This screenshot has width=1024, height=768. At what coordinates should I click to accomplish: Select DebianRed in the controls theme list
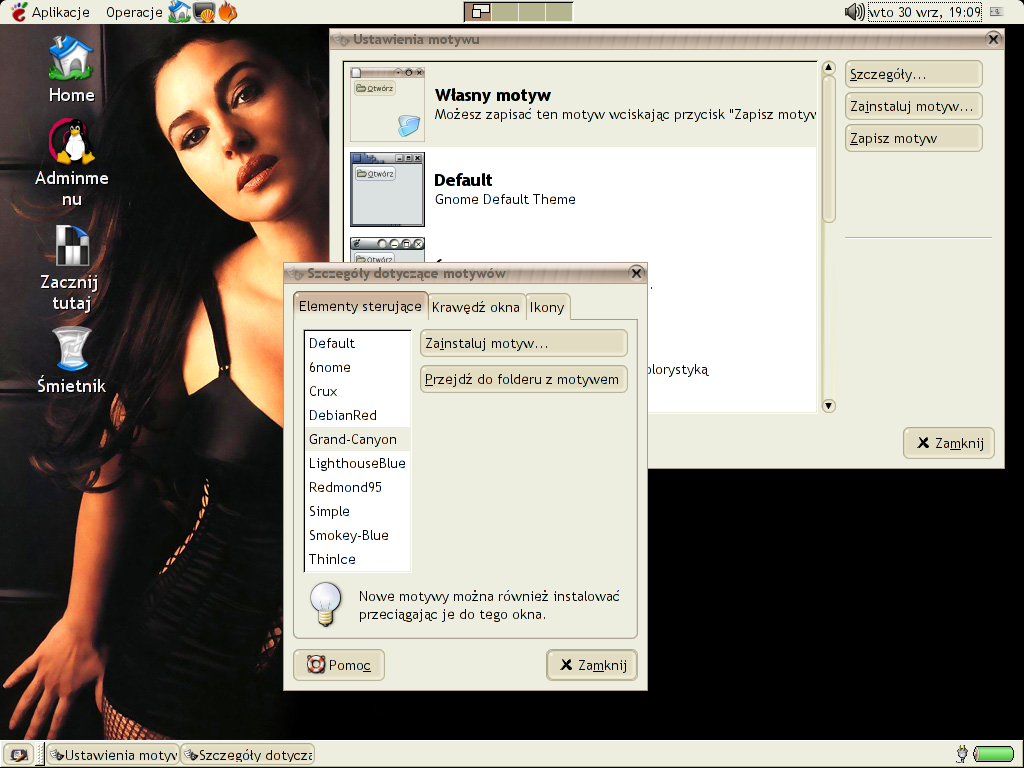click(357, 415)
